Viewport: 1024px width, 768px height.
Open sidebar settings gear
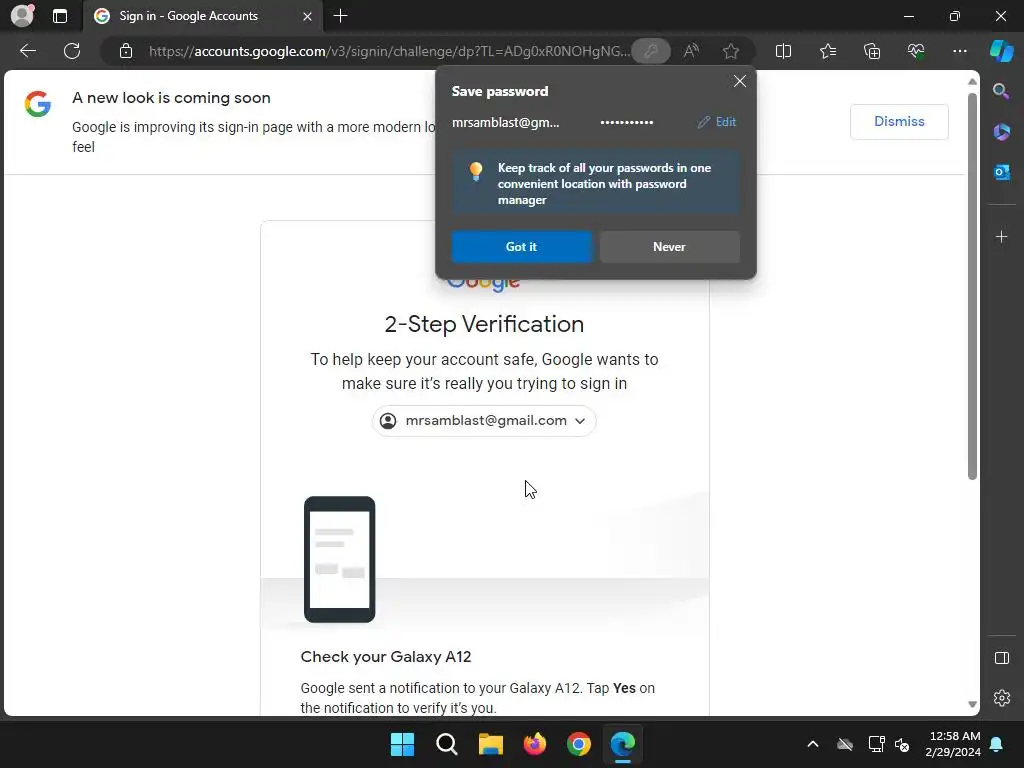tap(1001, 698)
